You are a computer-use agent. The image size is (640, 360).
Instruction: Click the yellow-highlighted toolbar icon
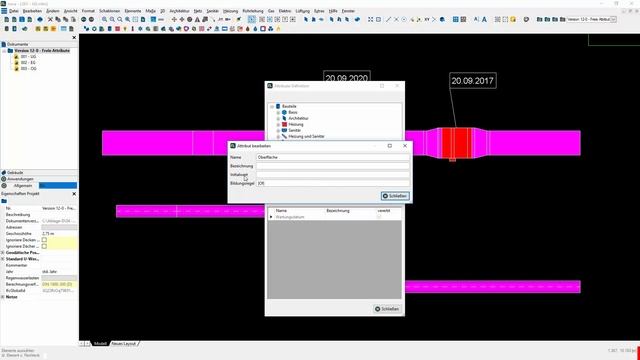pyautogui.click(x=513, y=19)
